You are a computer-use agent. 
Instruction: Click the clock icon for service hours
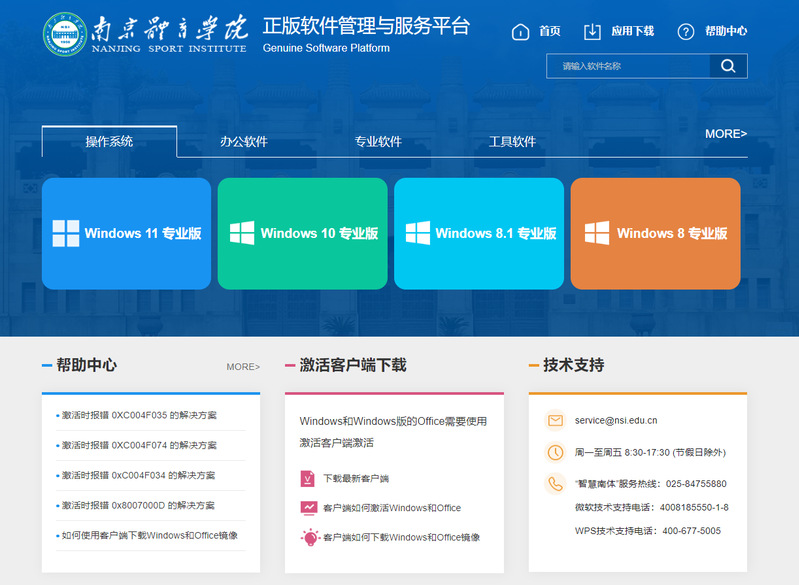click(555, 452)
